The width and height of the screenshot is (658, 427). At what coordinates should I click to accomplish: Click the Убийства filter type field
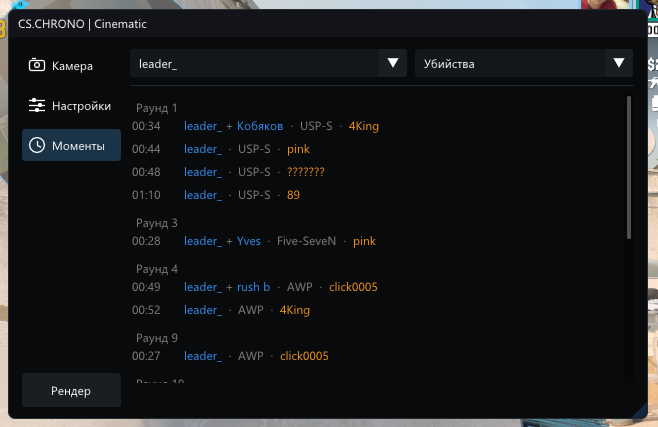(x=524, y=63)
